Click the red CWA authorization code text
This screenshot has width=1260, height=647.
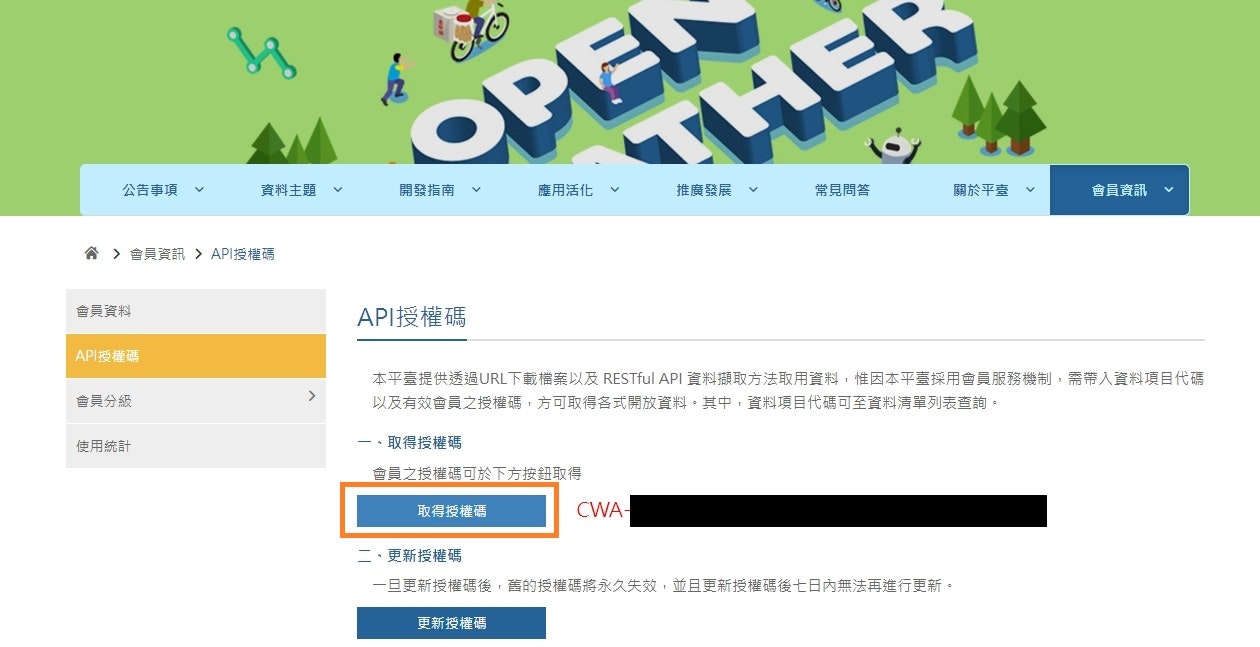603,511
